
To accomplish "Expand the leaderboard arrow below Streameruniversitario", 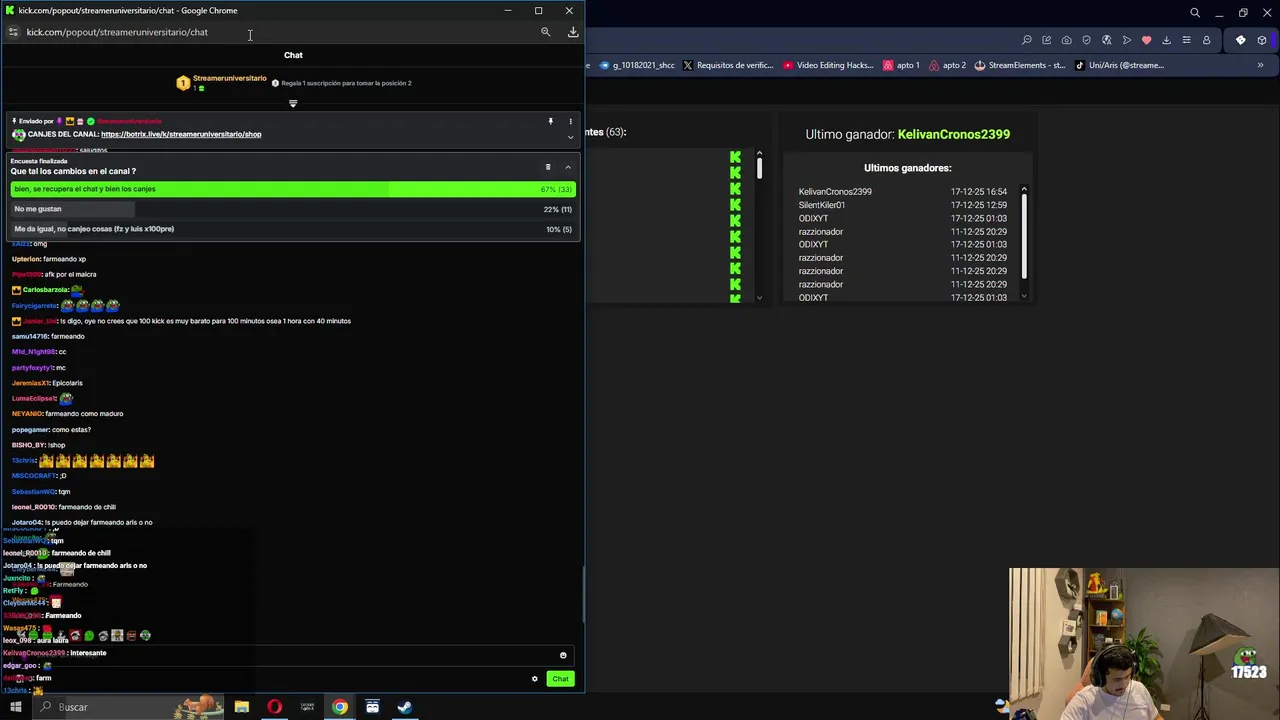I will click(293, 103).
